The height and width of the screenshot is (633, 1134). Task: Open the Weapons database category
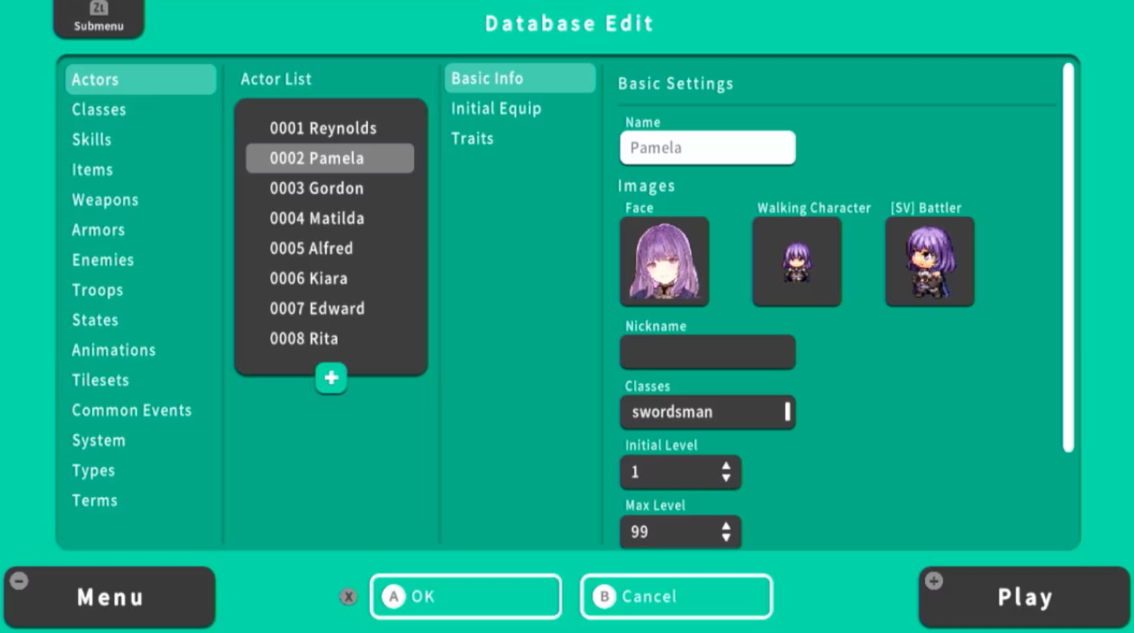[x=106, y=199]
